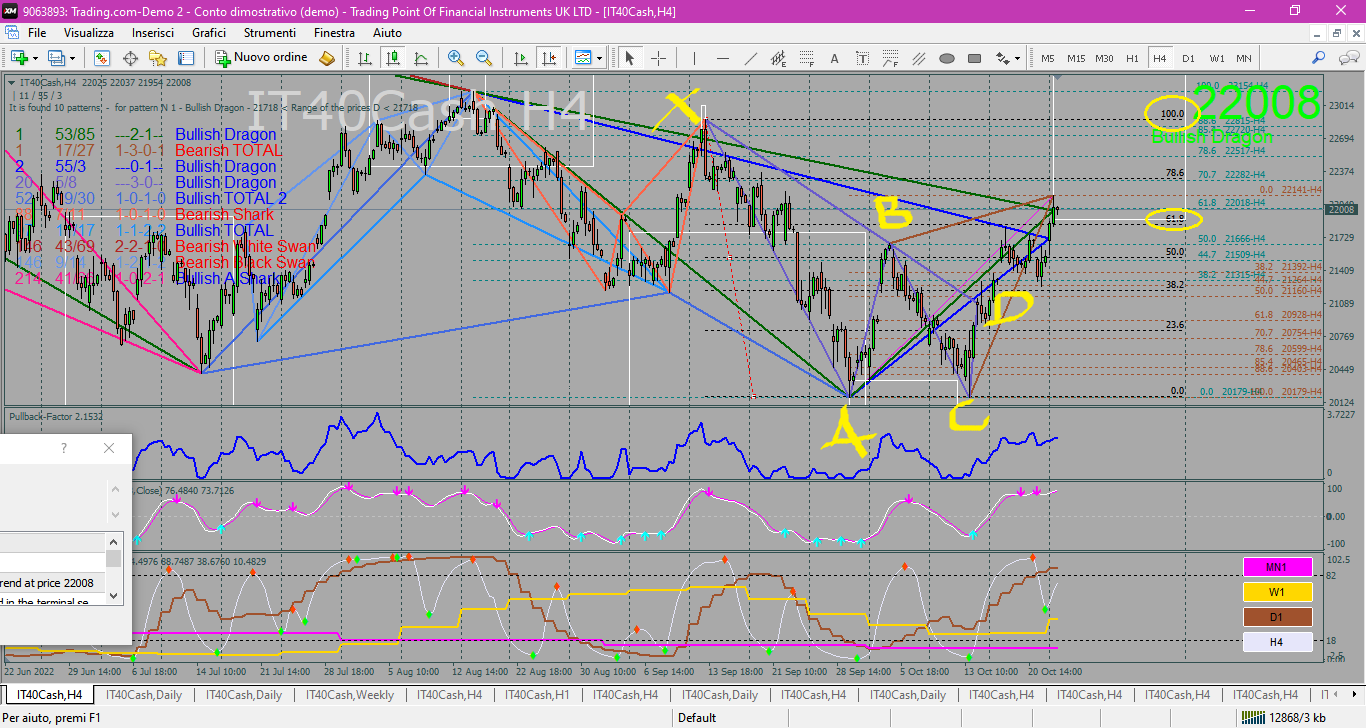
Task: Toggle the Market Watch window icon
Action: tap(102, 58)
